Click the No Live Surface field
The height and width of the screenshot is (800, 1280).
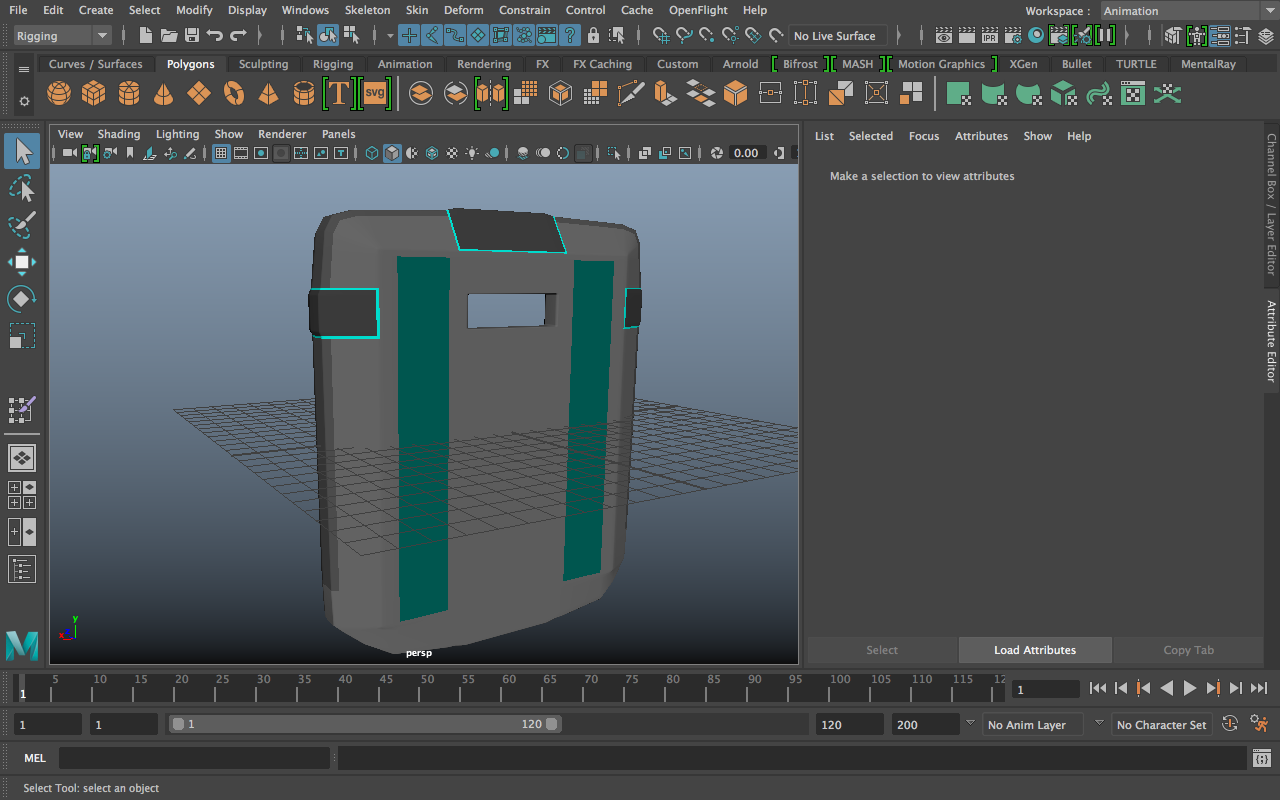(x=838, y=36)
